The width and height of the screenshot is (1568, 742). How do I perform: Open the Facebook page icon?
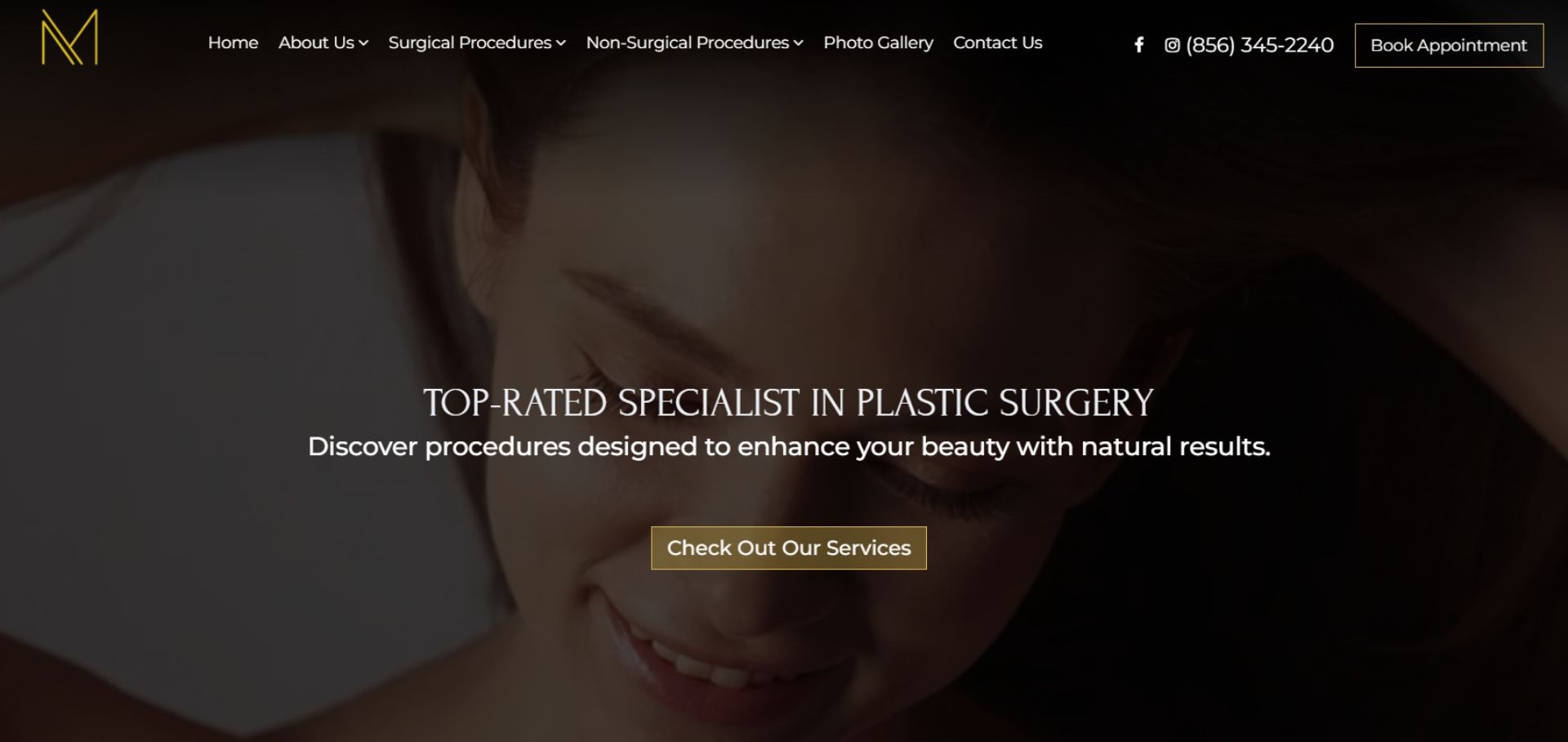point(1139,45)
